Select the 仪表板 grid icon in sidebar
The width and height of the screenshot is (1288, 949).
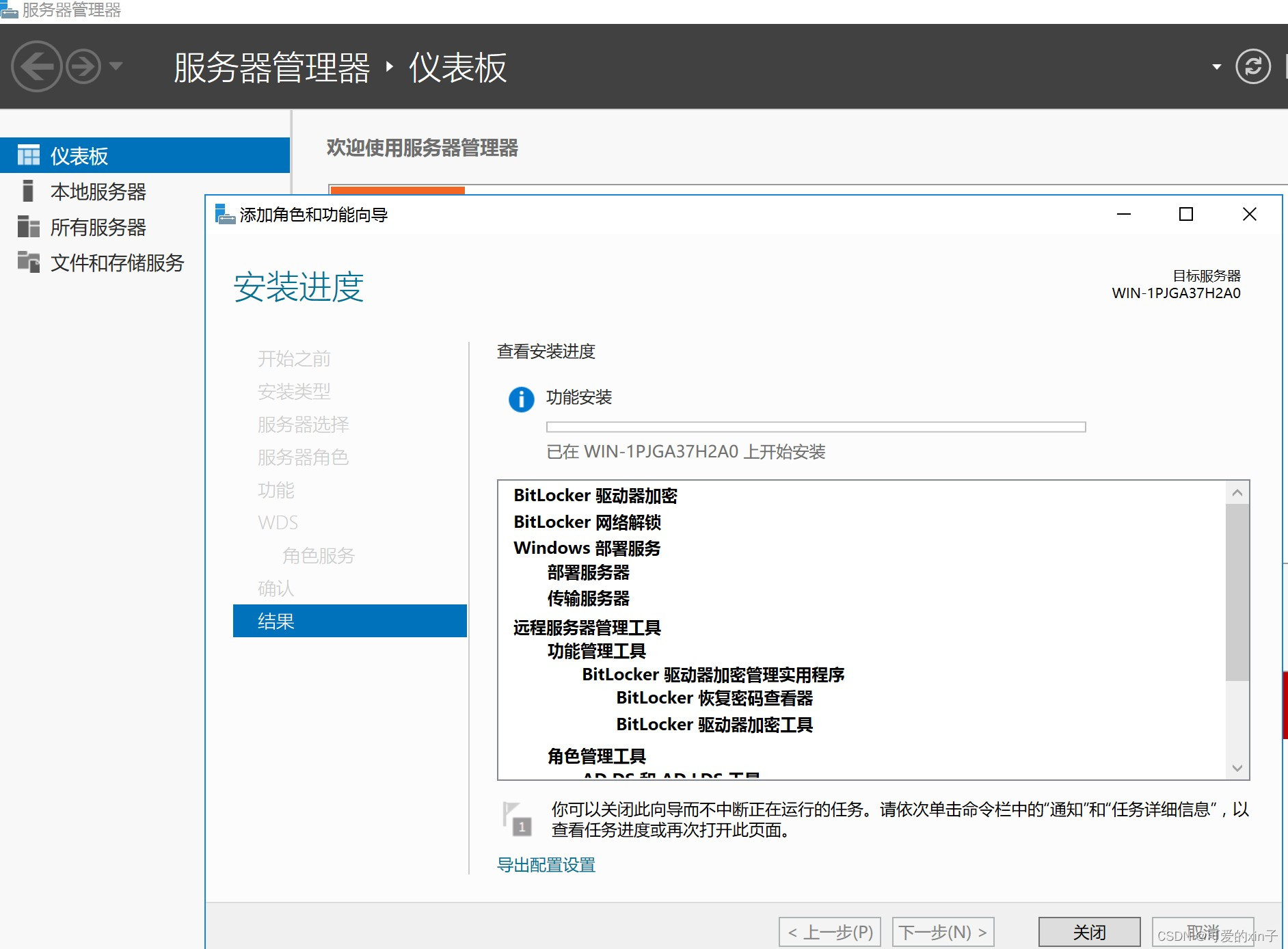(28, 155)
